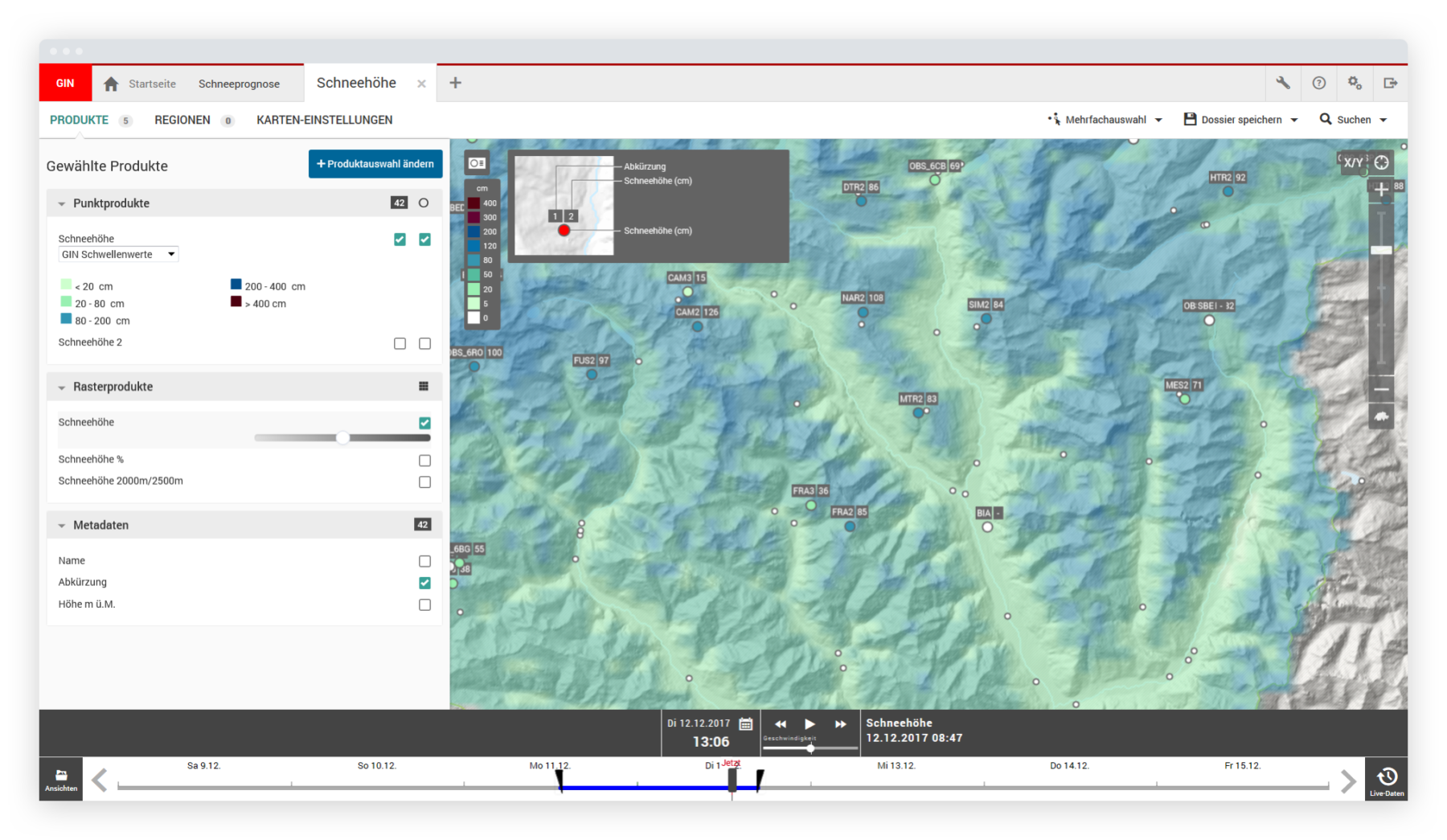Screen dimensions: 1447x840
Task: Fast-forward the time animation
Action: coord(840,724)
